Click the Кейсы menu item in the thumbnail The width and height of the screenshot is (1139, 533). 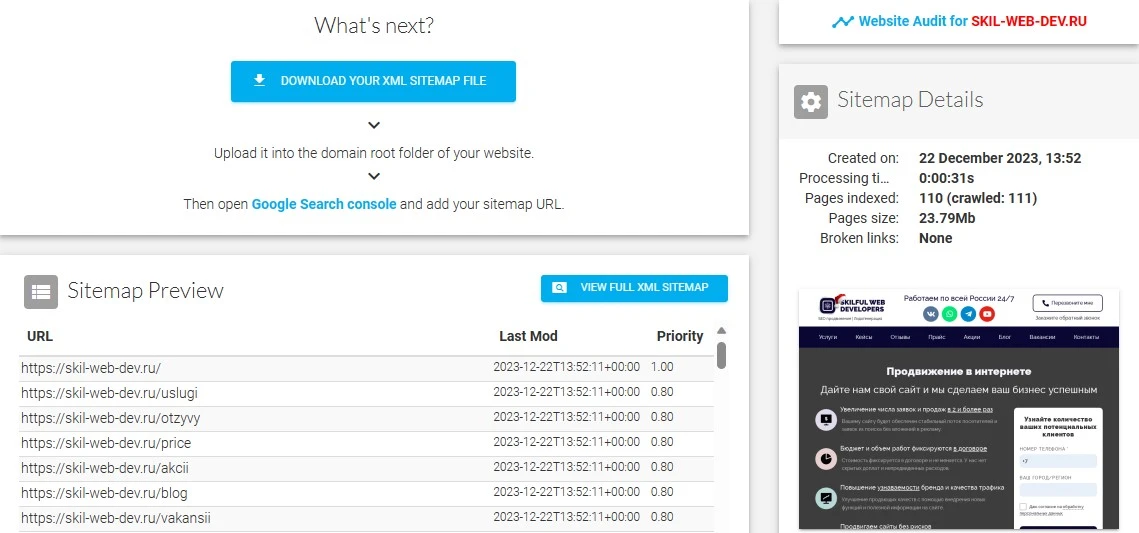click(x=864, y=338)
